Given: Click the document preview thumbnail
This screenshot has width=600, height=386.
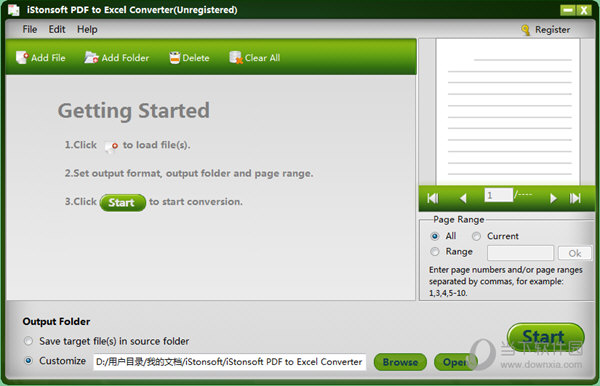Looking at the screenshot, I should (508, 112).
